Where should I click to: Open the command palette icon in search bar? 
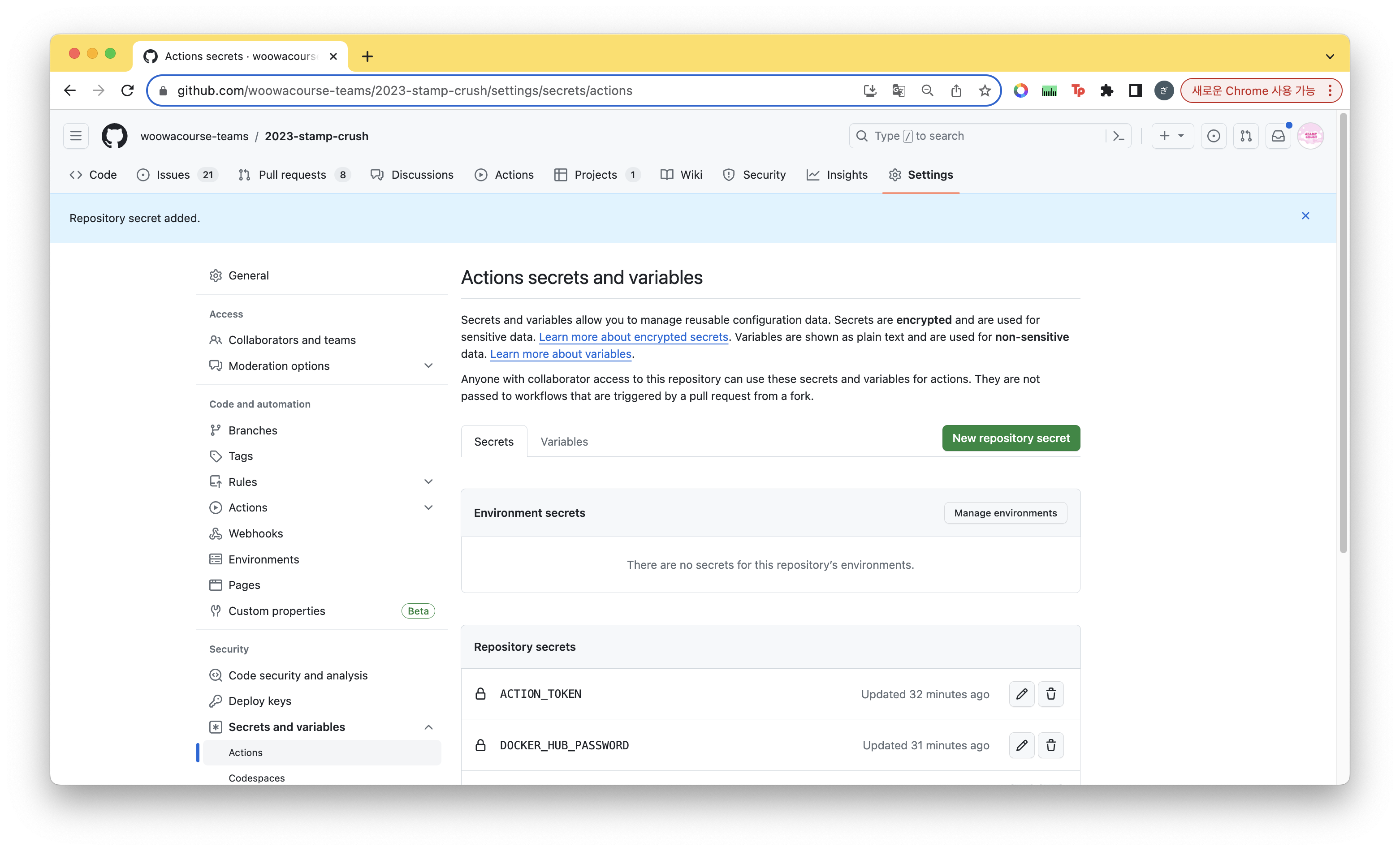point(1118,136)
